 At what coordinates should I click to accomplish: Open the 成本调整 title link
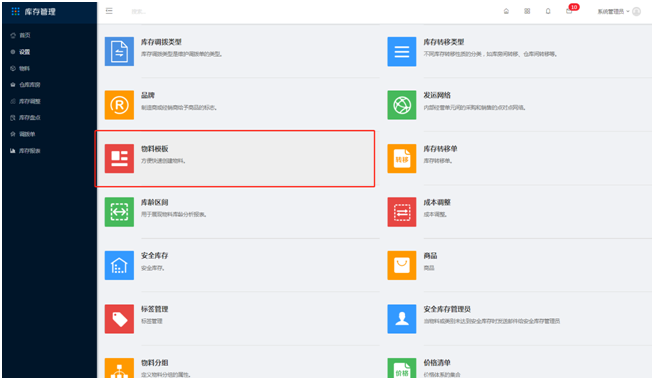(x=437, y=202)
